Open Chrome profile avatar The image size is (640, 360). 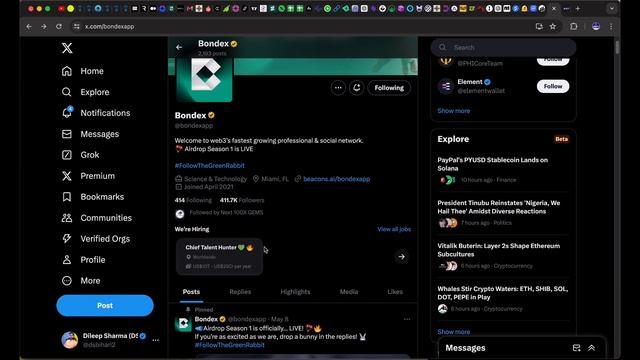click(596, 27)
